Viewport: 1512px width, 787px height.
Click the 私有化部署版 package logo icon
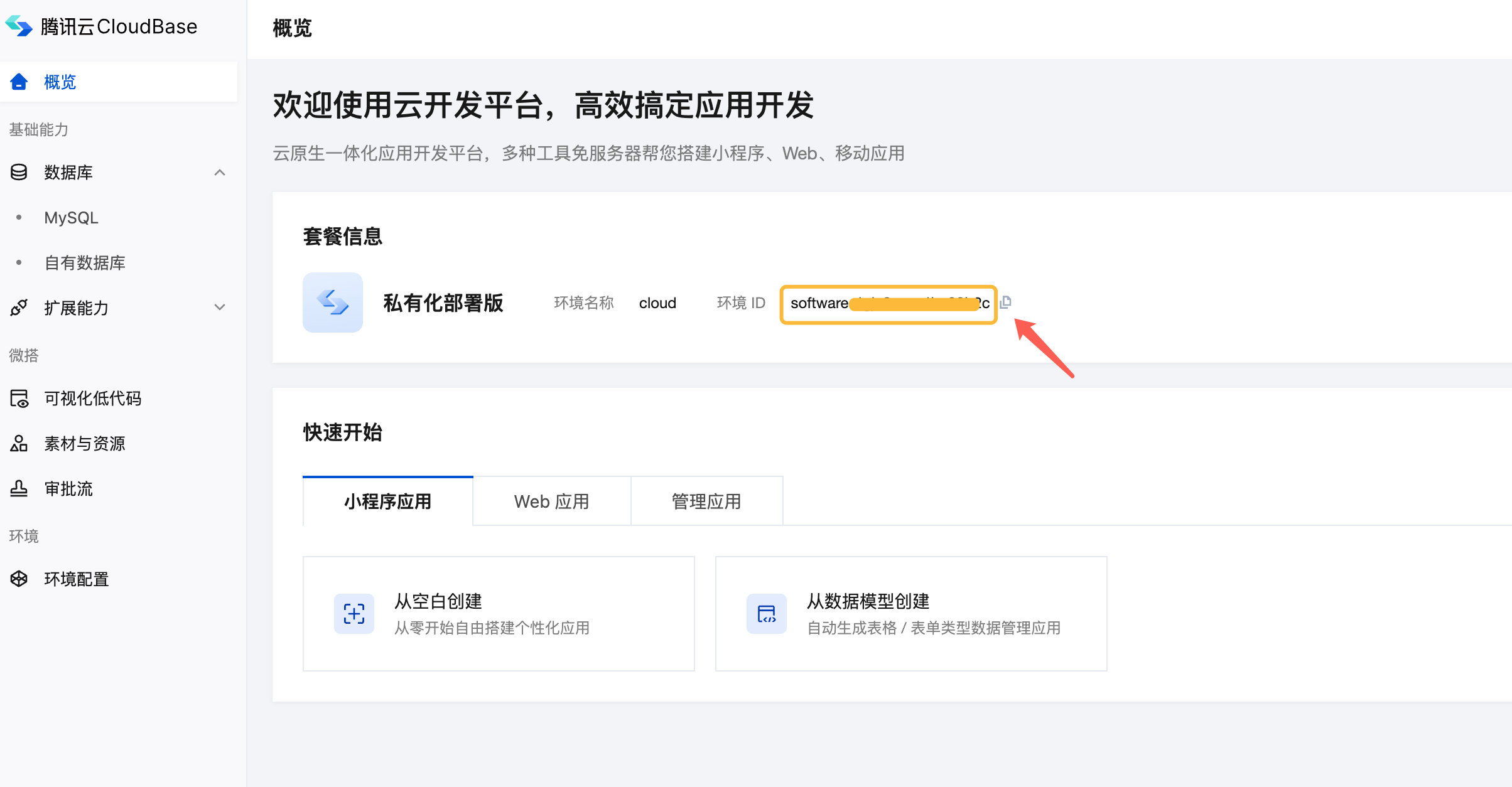(x=333, y=302)
